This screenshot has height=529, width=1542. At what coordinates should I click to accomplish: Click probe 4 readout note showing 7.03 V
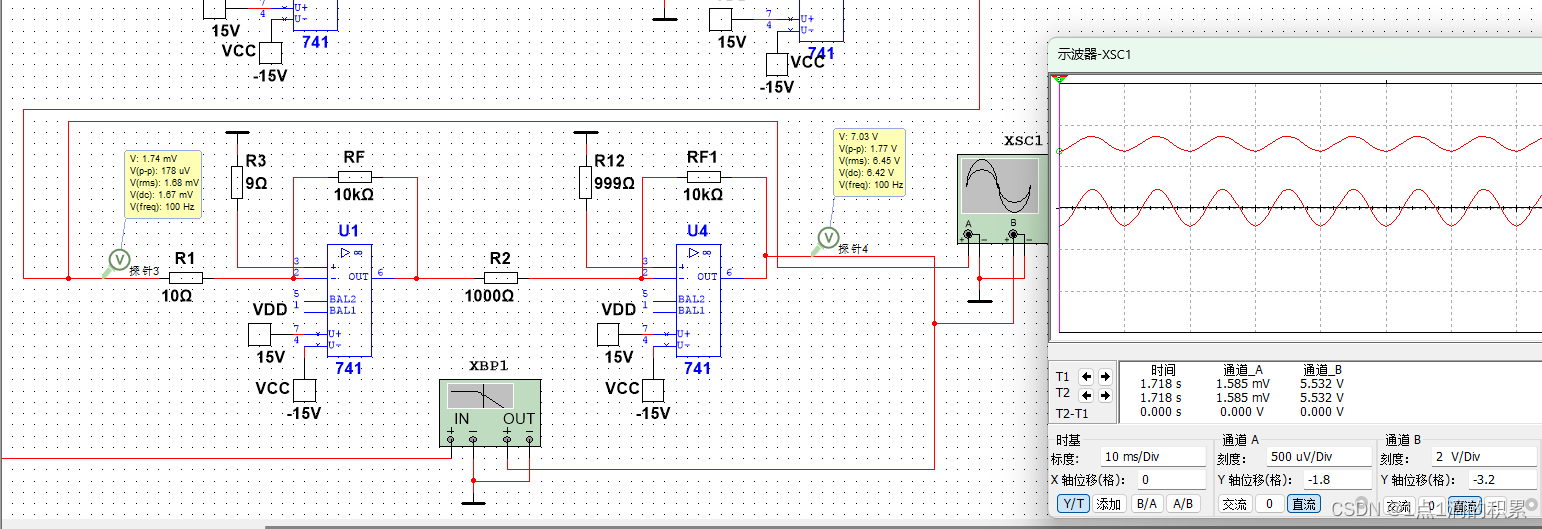coord(869,160)
